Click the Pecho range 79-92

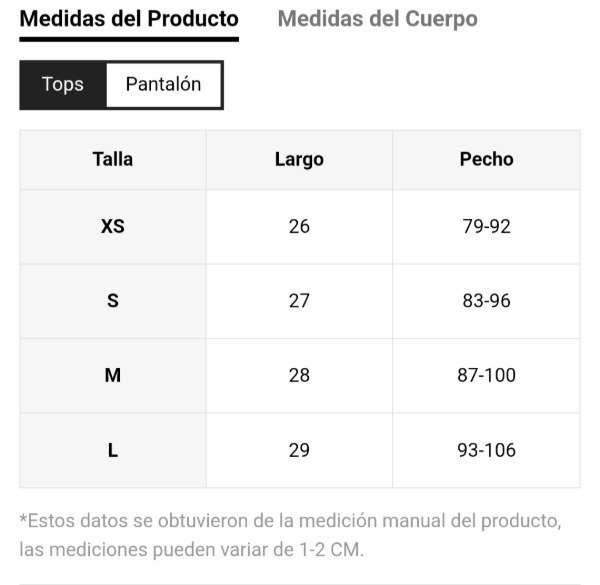click(x=486, y=226)
